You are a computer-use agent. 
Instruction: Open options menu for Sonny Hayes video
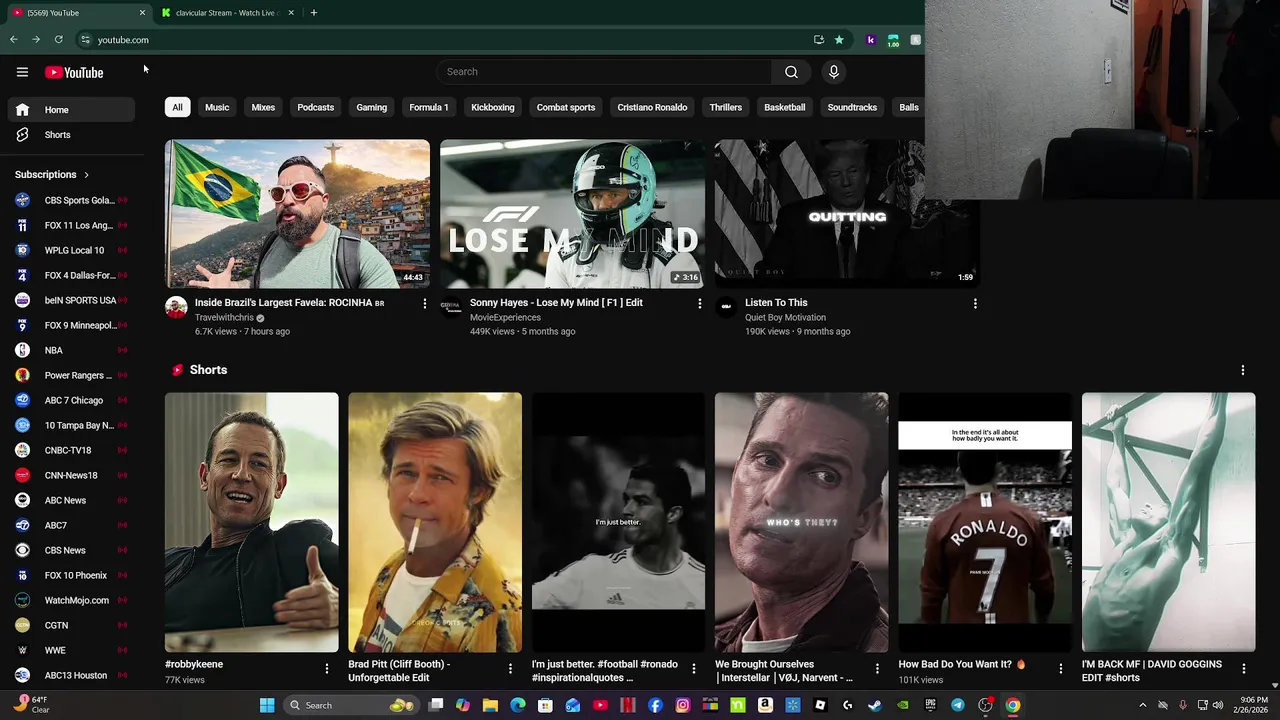coord(699,303)
